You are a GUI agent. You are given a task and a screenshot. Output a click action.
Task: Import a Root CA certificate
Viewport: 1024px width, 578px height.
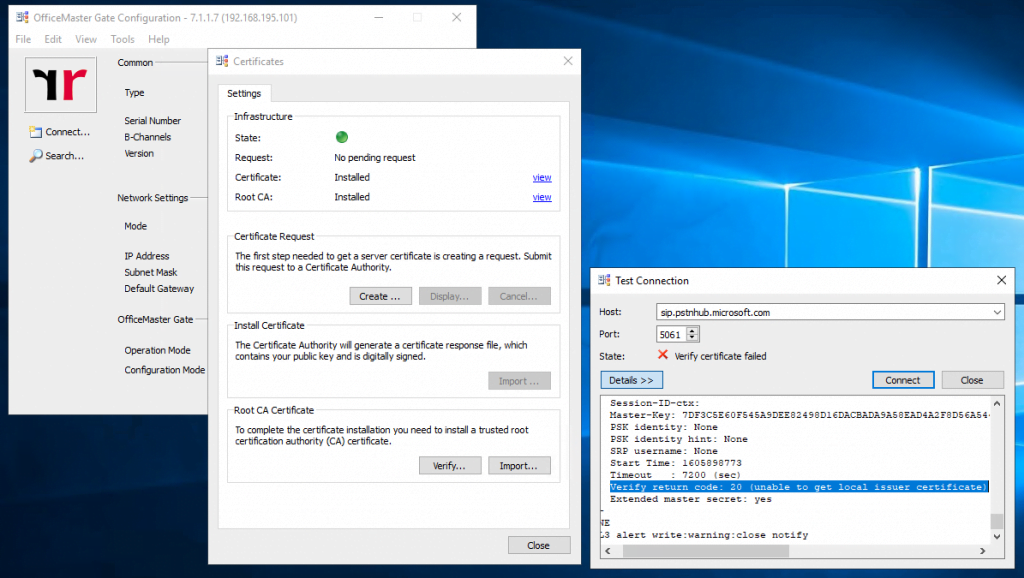tap(519, 466)
